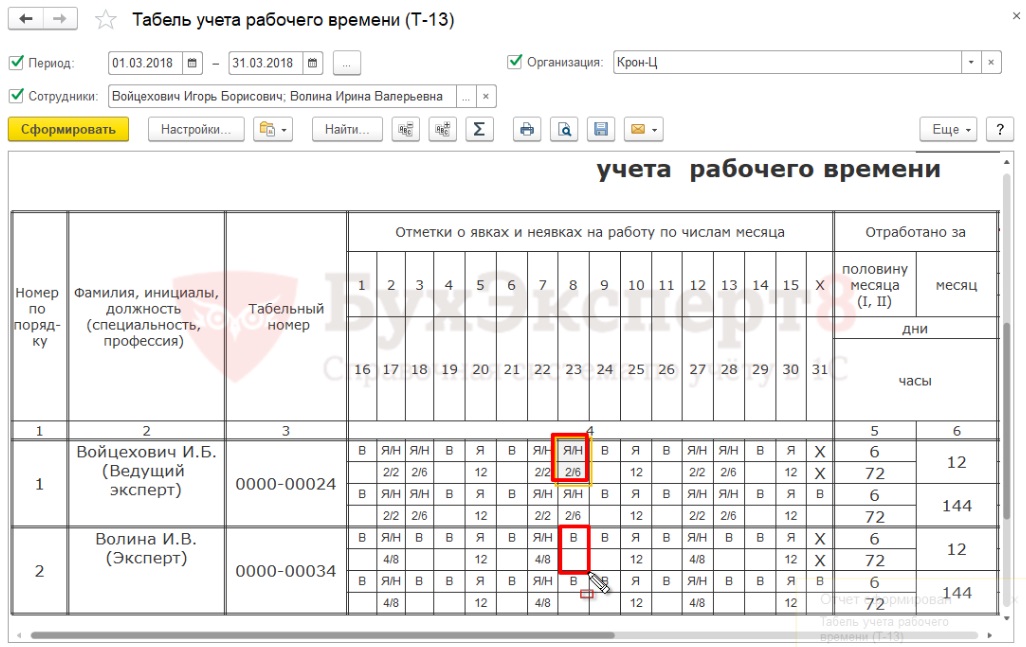Clear the Сотрудники field with x button
Viewport: 1026px width, 647px height.
[485, 96]
